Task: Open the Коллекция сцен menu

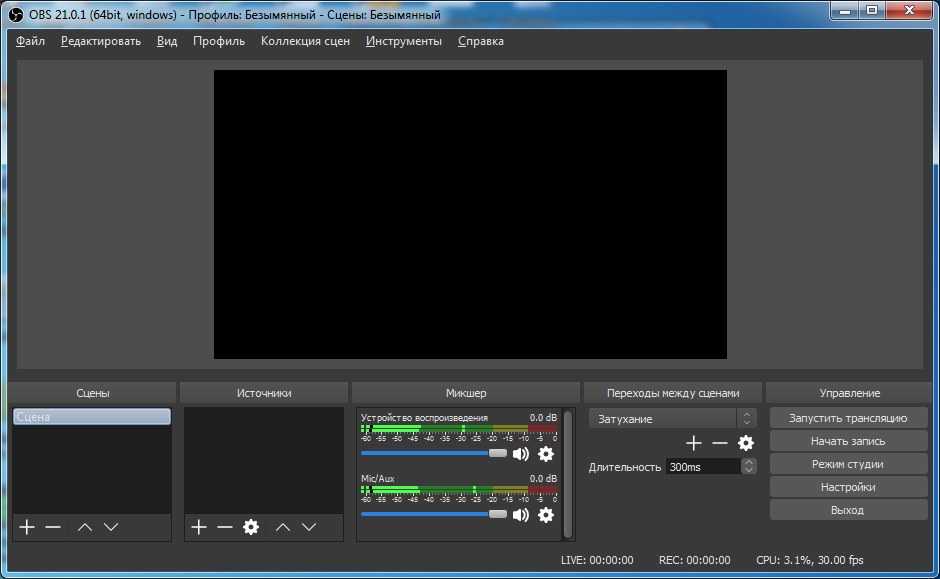Action: 305,41
